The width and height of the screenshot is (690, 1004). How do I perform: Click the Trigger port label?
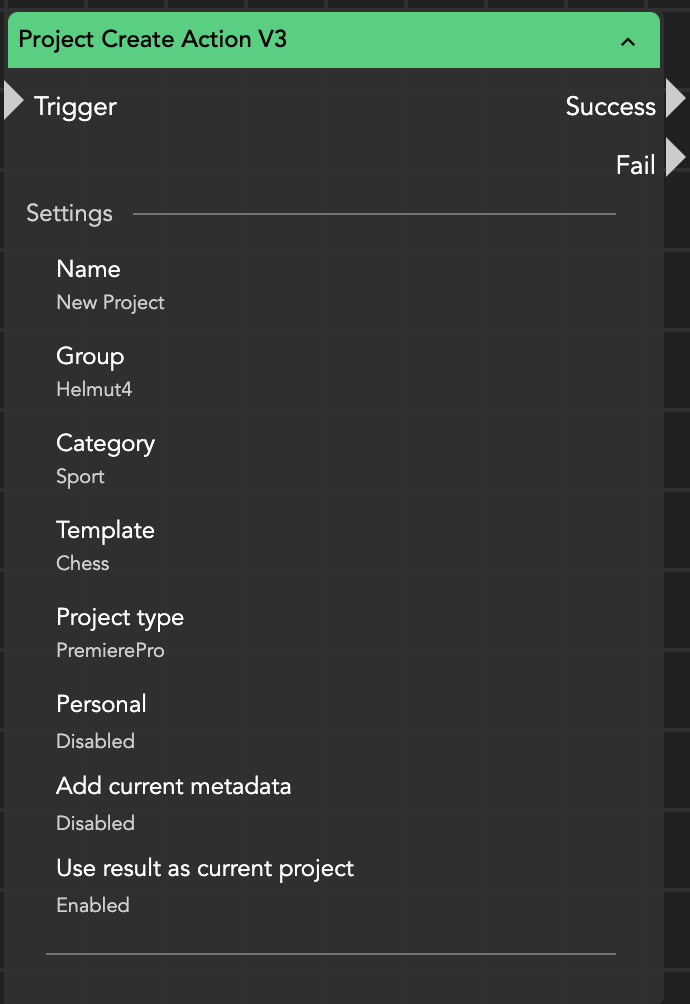(75, 106)
